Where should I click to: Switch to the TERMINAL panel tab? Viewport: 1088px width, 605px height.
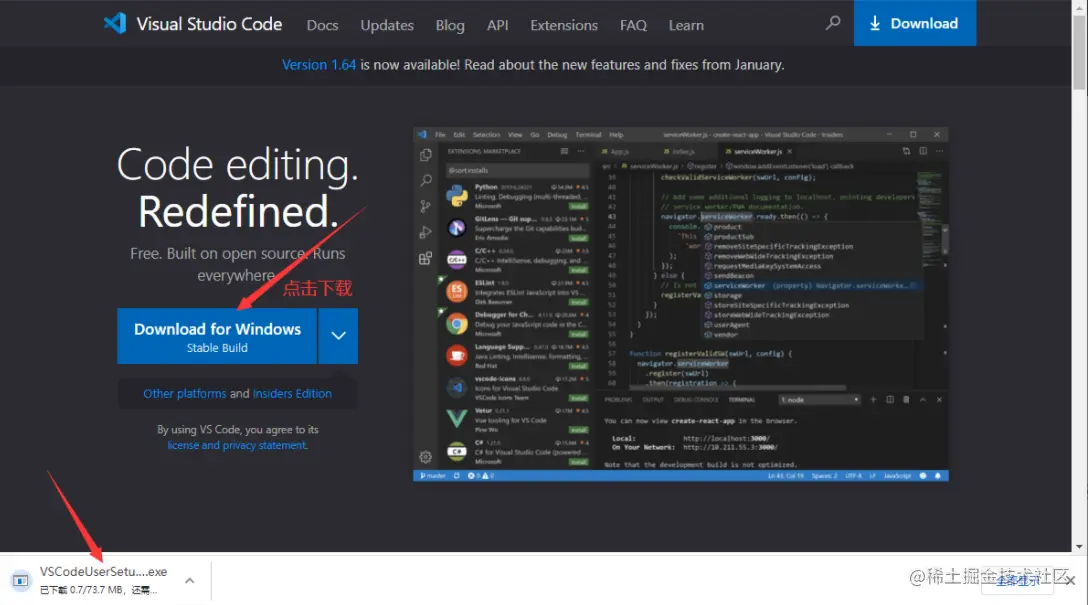point(742,400)
